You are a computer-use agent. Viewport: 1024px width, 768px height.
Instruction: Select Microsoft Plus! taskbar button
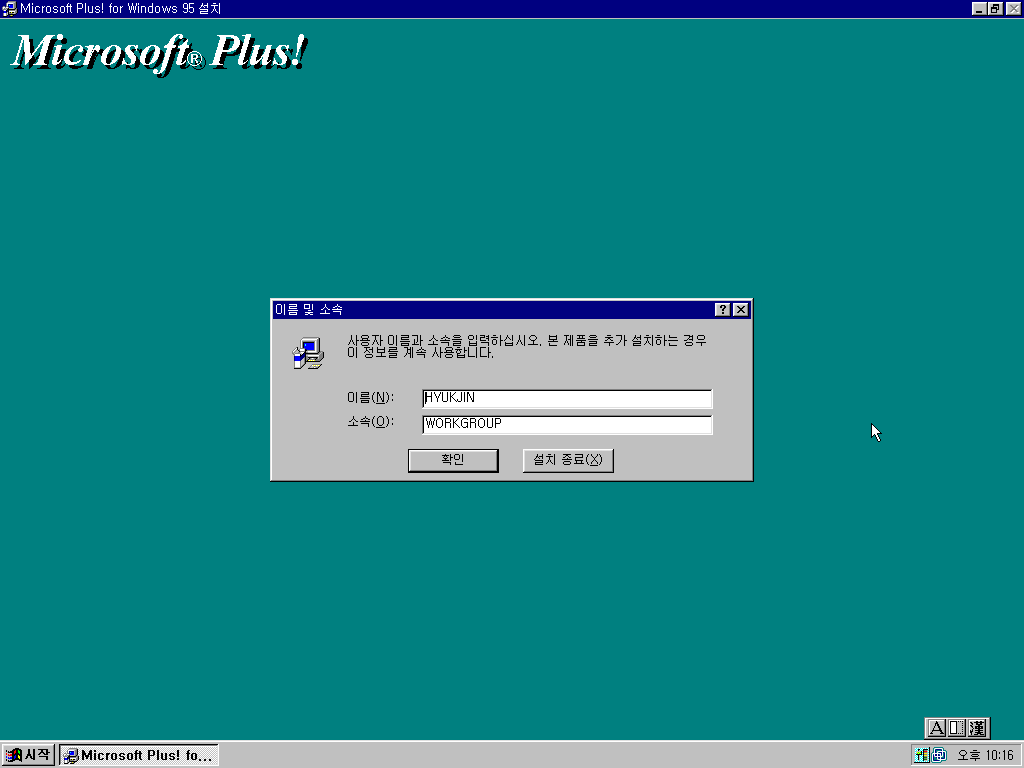click(x=138, y=755)
